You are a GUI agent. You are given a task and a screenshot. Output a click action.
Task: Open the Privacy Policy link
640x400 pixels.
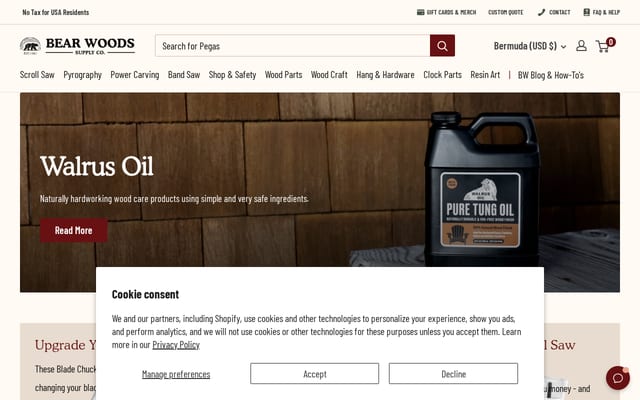(176, 345)
